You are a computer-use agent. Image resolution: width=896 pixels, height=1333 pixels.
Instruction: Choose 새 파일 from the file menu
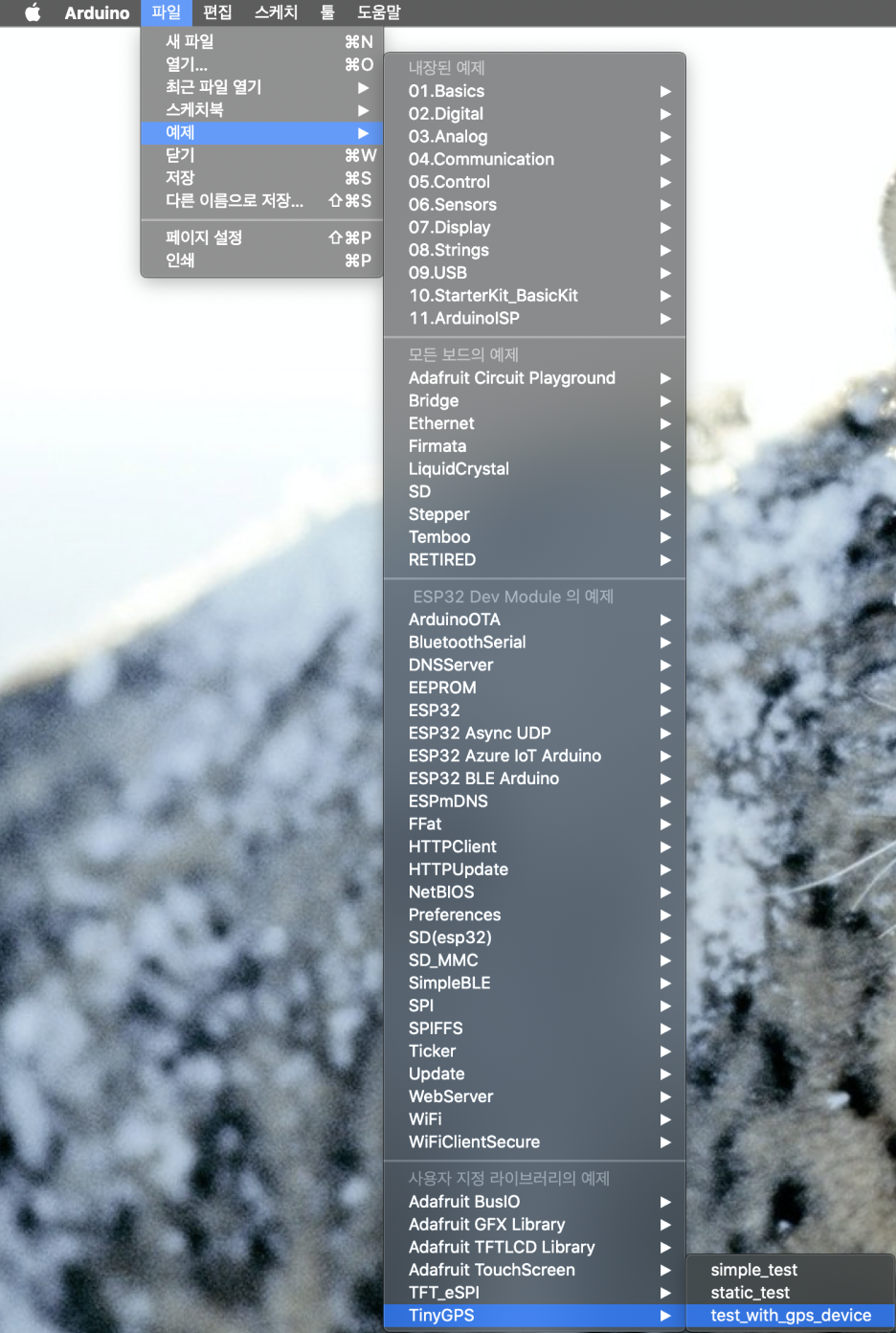click(x=262, y=42)
